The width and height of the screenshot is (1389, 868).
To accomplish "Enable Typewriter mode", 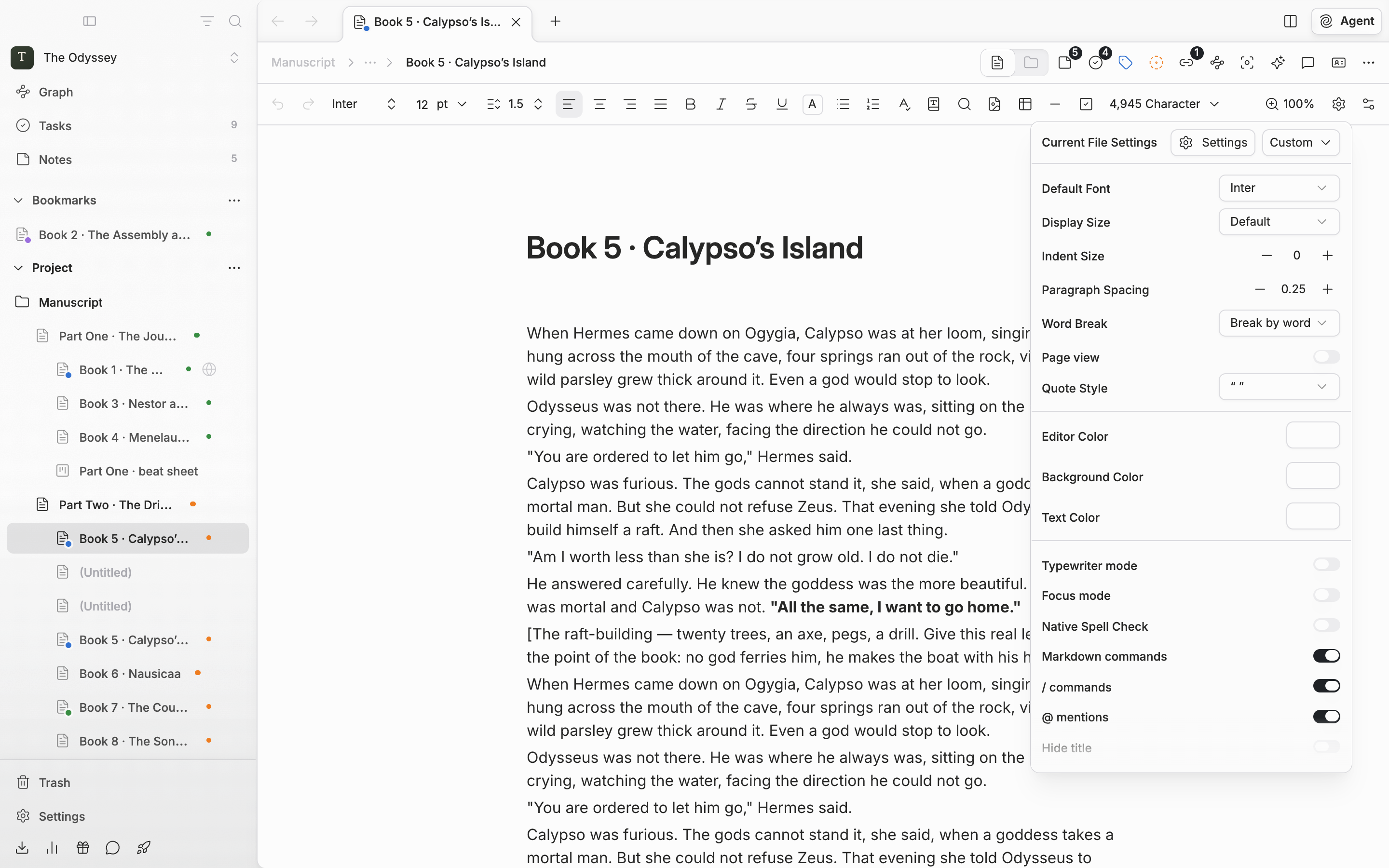I will (x=1326, y=565).
